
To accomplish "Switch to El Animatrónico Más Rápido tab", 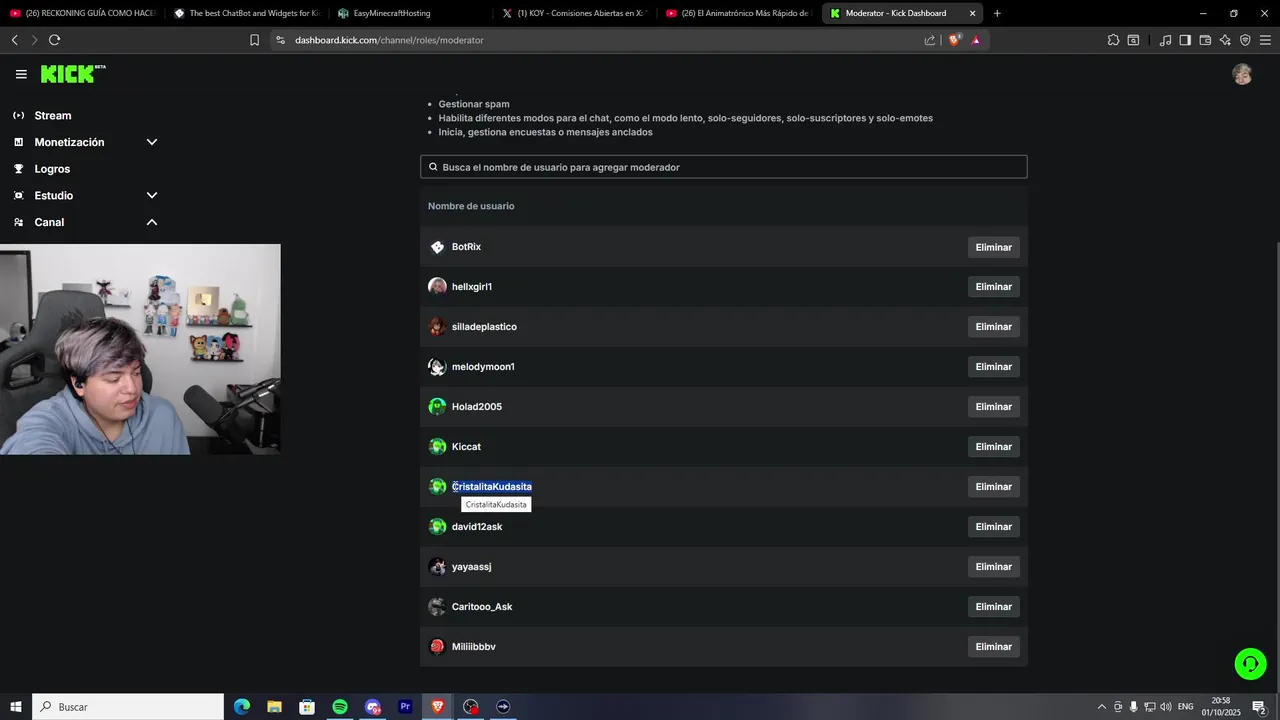I will [738, 13].
